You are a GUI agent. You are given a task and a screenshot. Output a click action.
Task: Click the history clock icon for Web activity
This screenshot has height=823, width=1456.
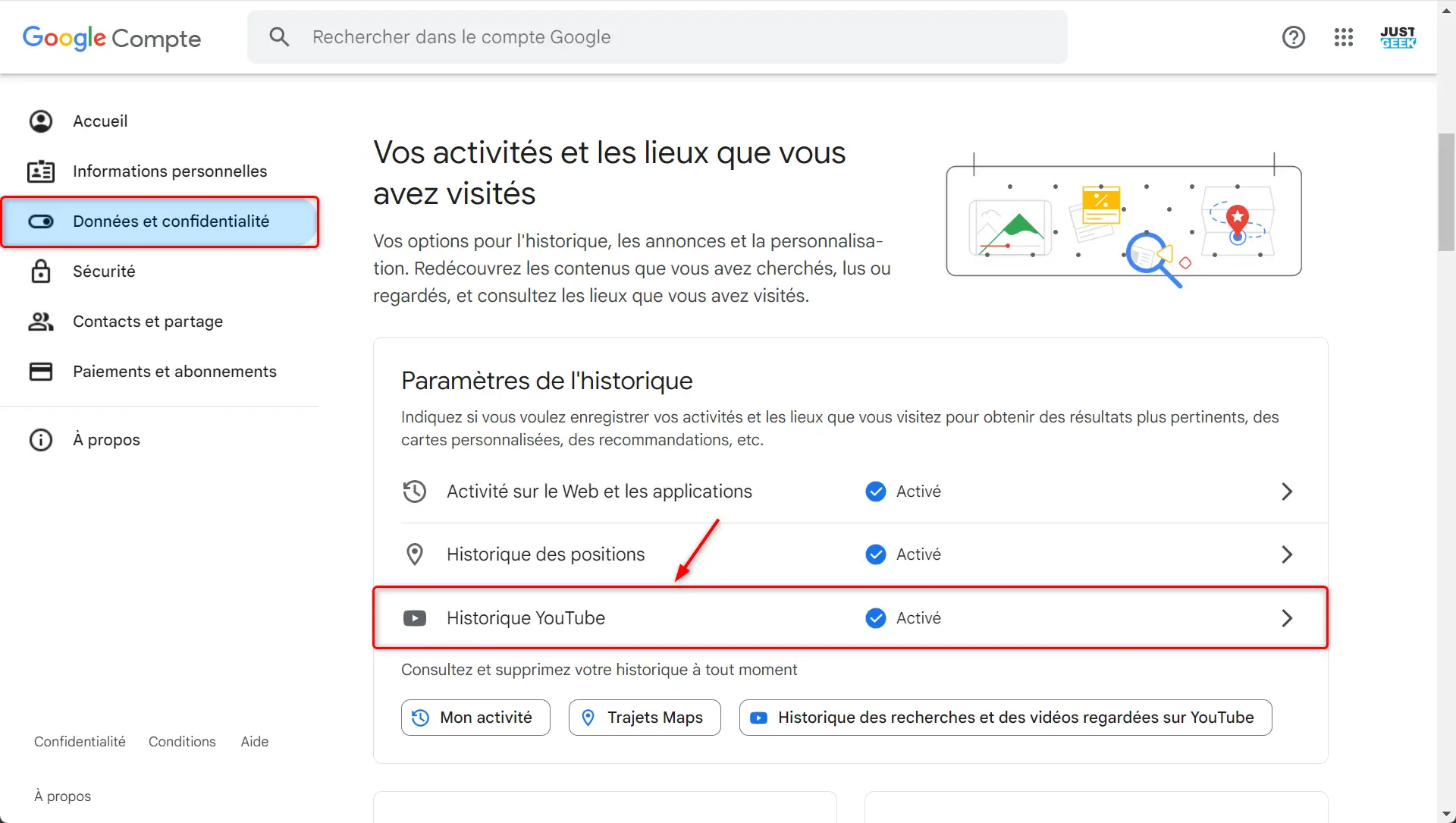click(x=415, y=492)
